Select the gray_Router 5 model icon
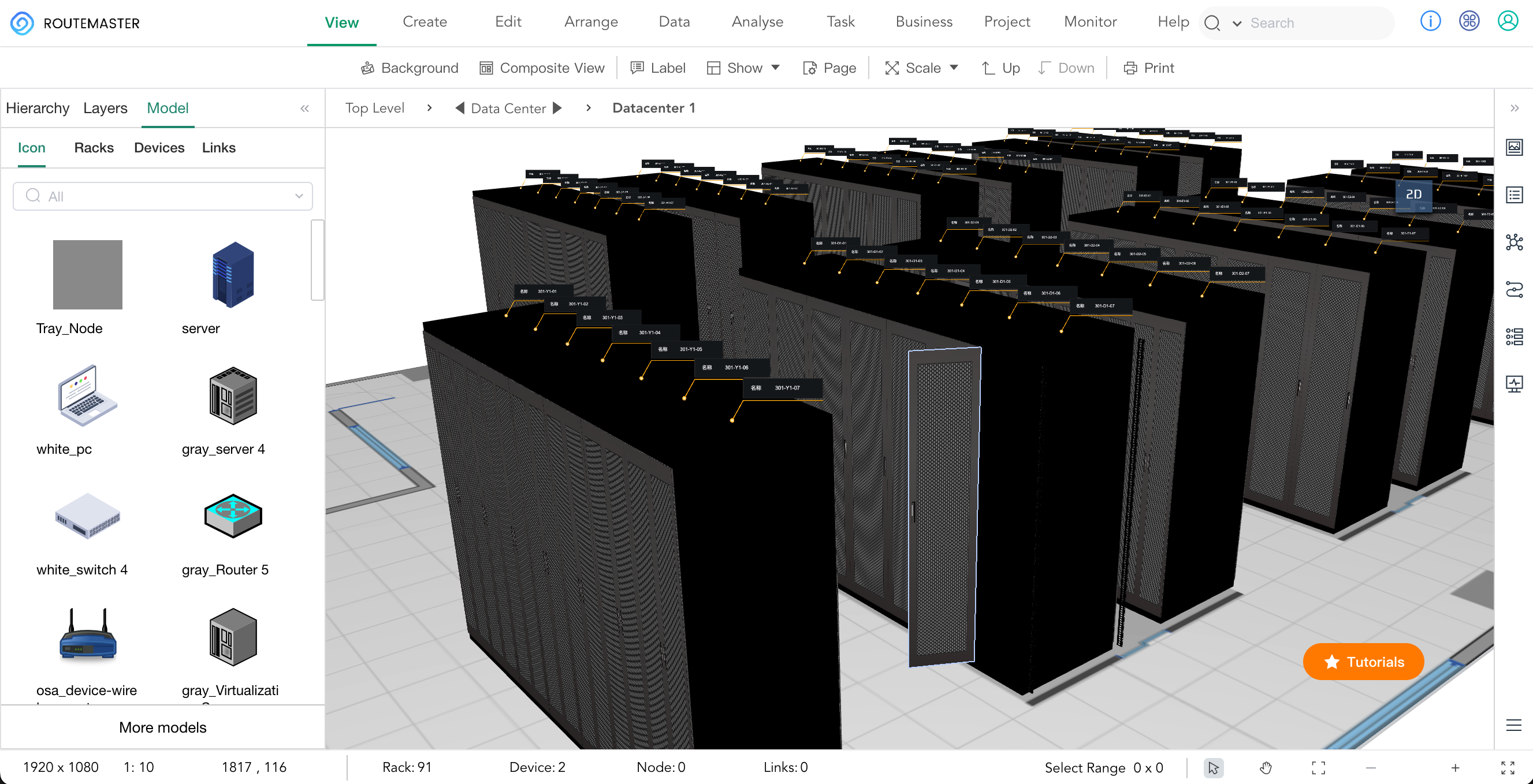Screen dimensions: 1533x784 [x=233, y=516]
